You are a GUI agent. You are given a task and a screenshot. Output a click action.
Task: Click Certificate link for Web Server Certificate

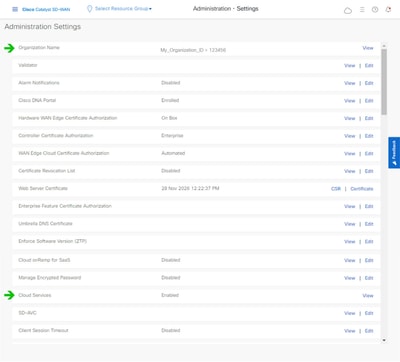click(x=362, y=189)
